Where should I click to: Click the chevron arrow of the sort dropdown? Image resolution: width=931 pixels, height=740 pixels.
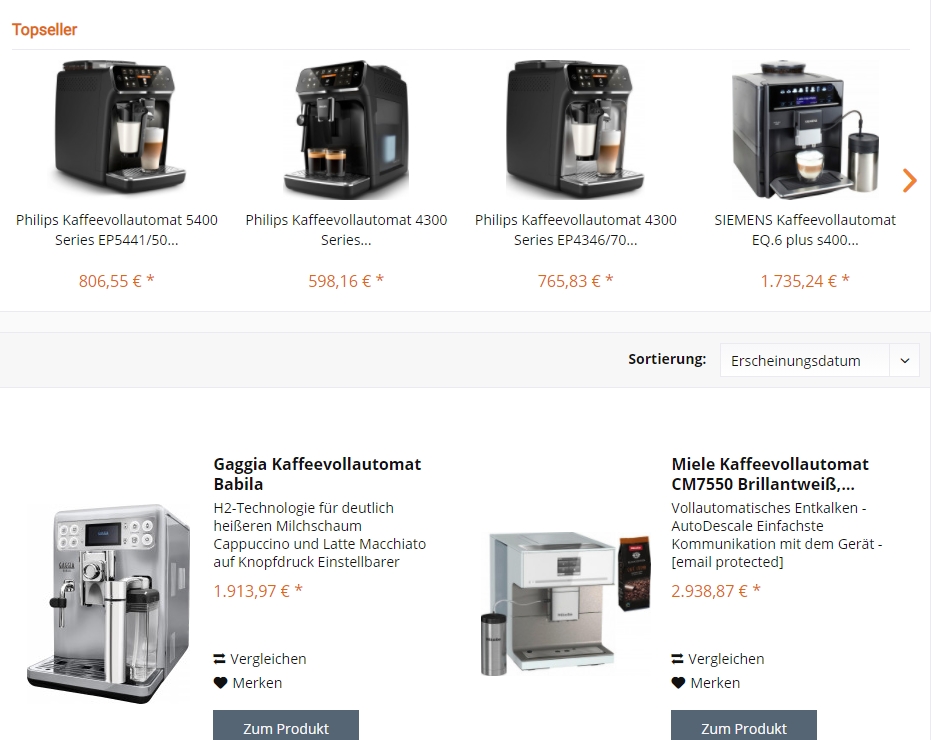click(x=904, y=360)
